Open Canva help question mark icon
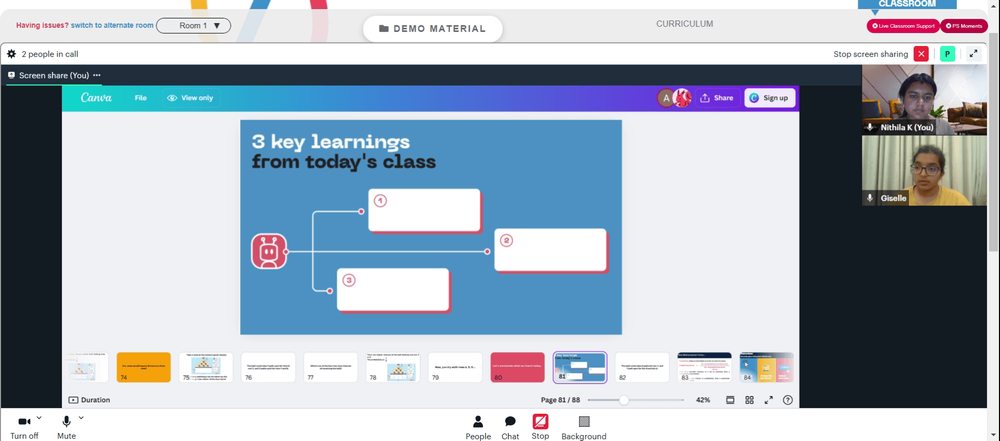The width and height of the screenshot is (1000, 441). [x=788, y=400]
